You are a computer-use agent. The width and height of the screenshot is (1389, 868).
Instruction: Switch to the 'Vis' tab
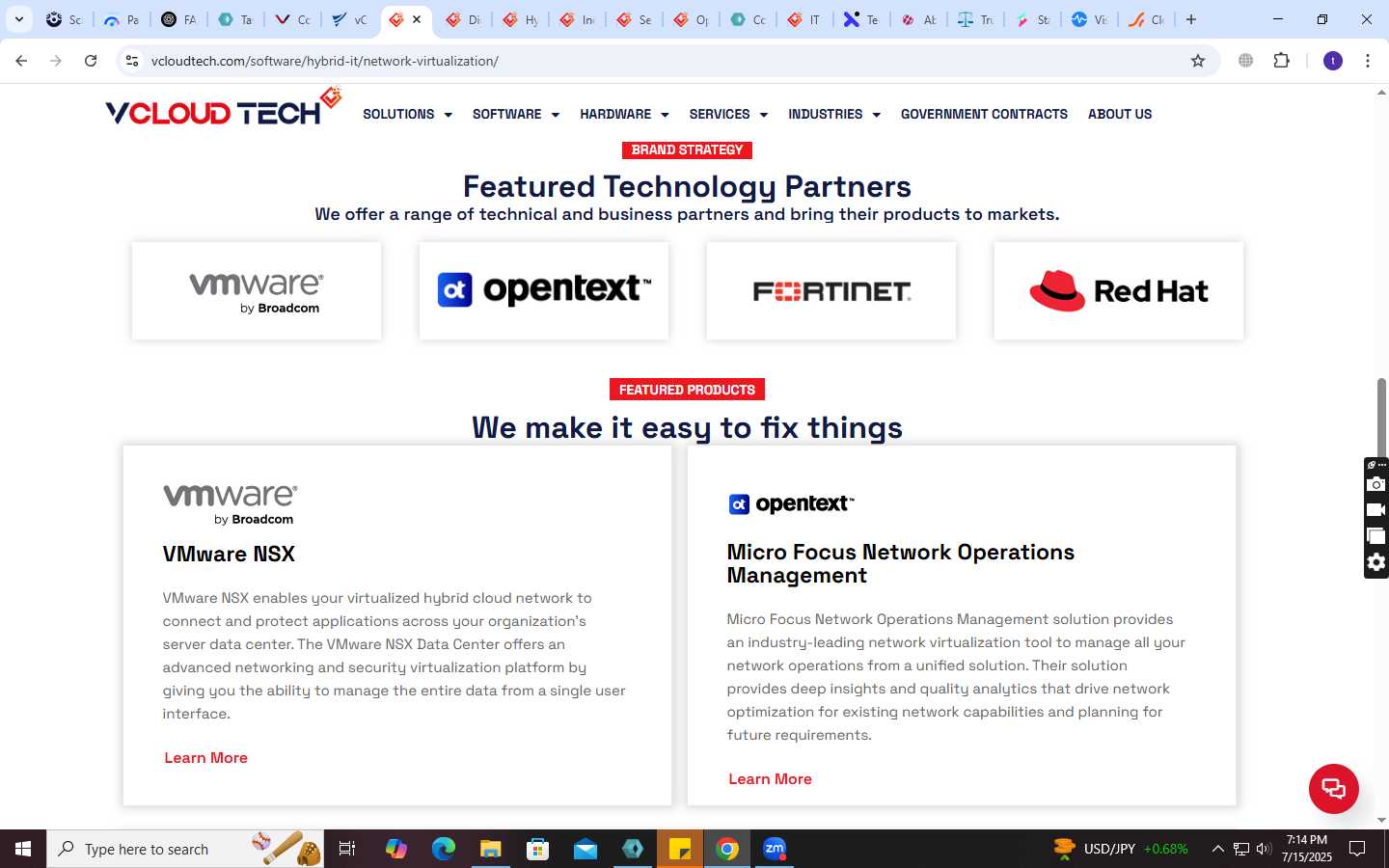(1089, 19)
